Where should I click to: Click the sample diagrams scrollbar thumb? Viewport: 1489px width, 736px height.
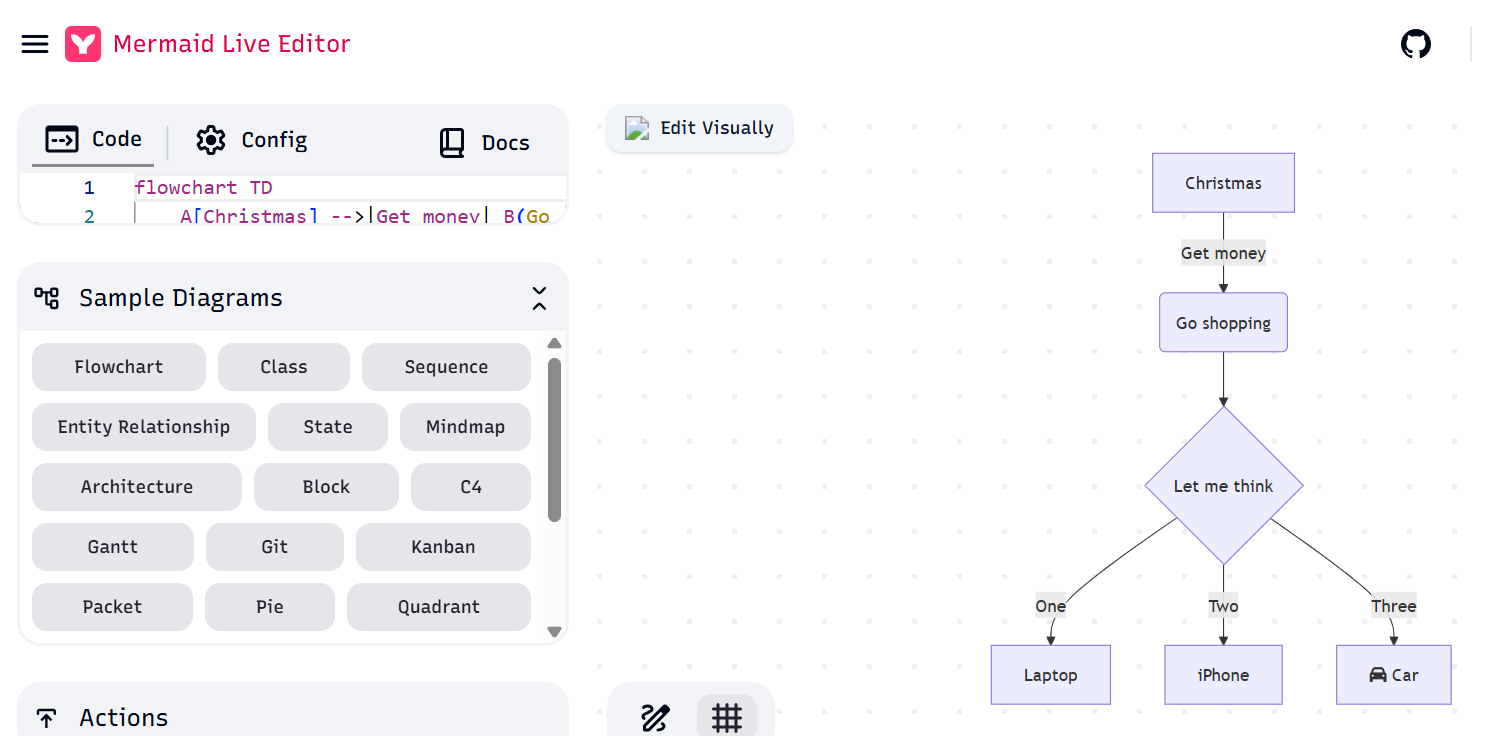point(554,440)
